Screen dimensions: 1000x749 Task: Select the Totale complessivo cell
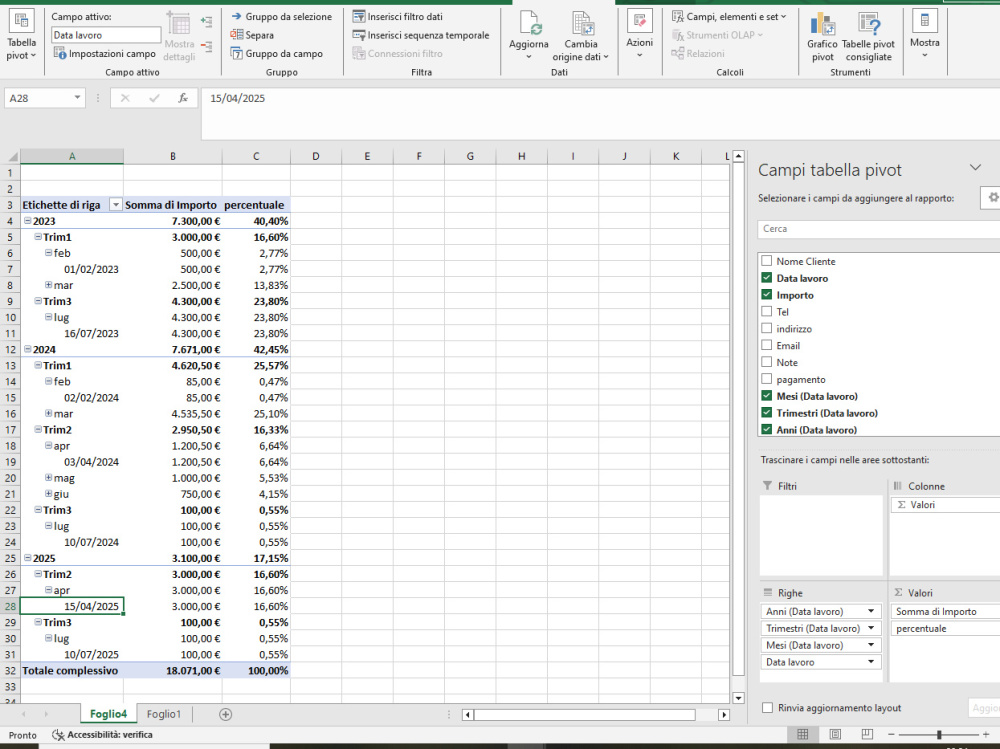[x=72, y=671]
